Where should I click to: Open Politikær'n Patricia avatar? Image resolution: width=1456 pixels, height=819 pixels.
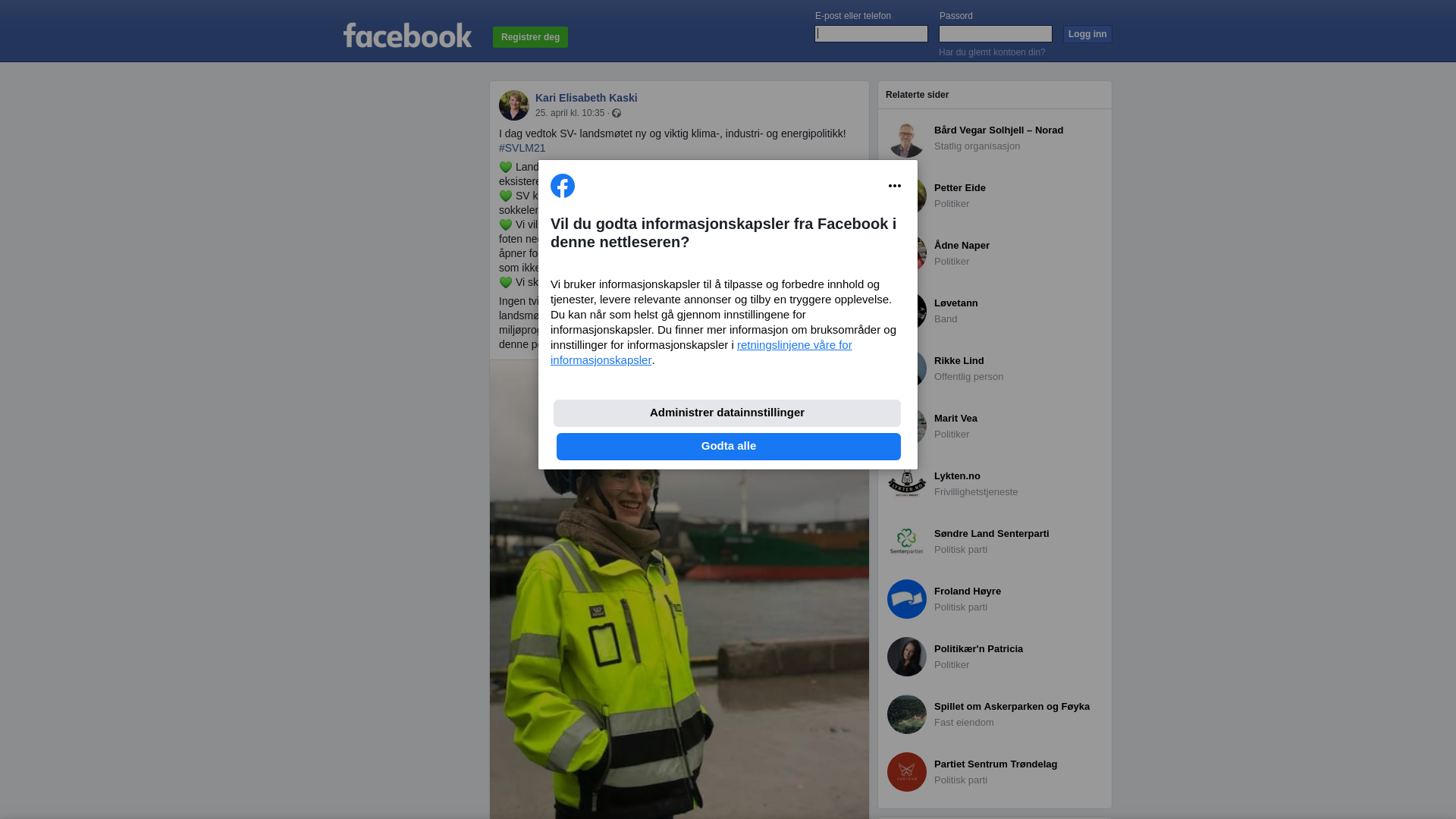pos(907,657)
